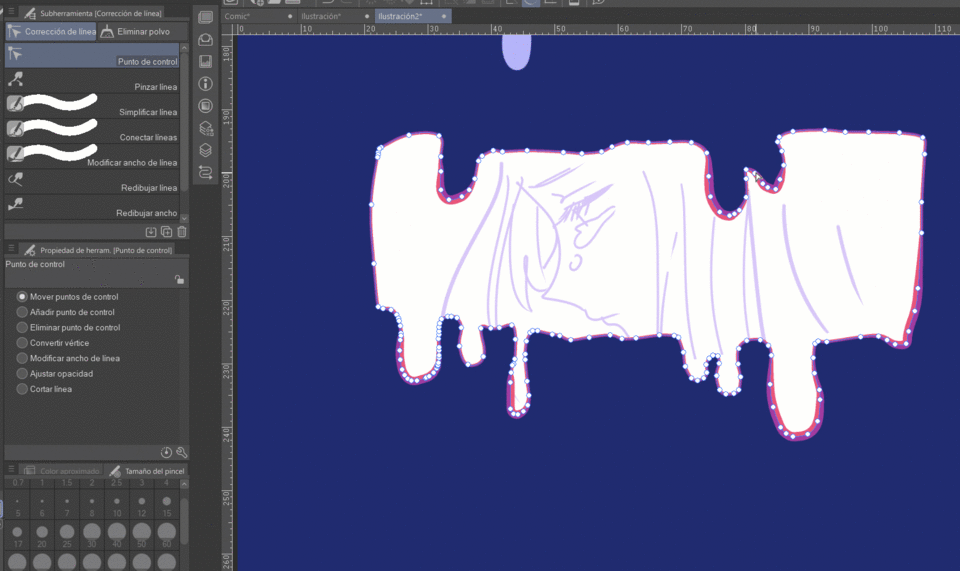Screen dimensions: 960x571
Task: Select the Punto de control subtool
Action: 92,55
